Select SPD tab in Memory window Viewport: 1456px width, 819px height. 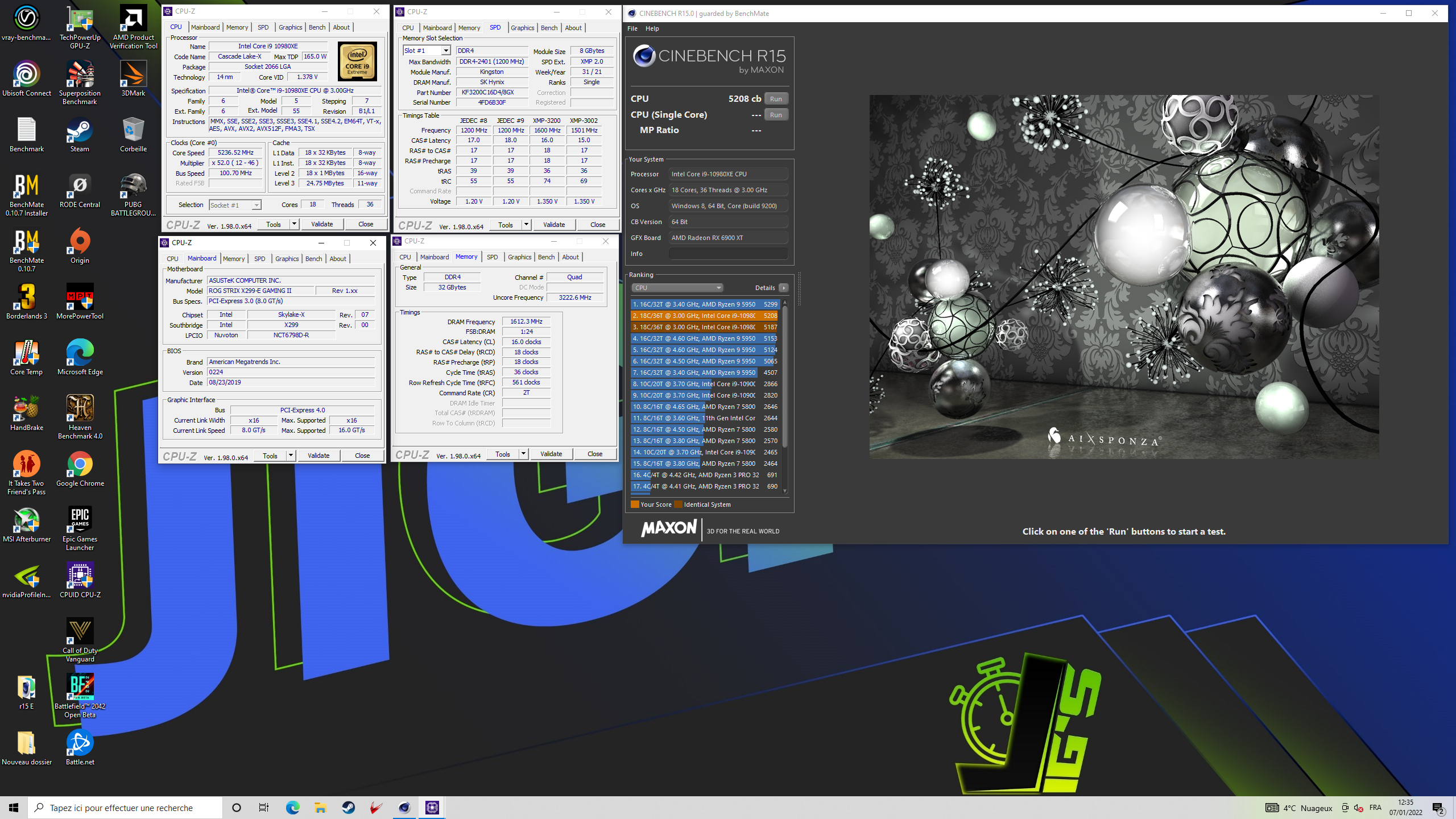492,257
